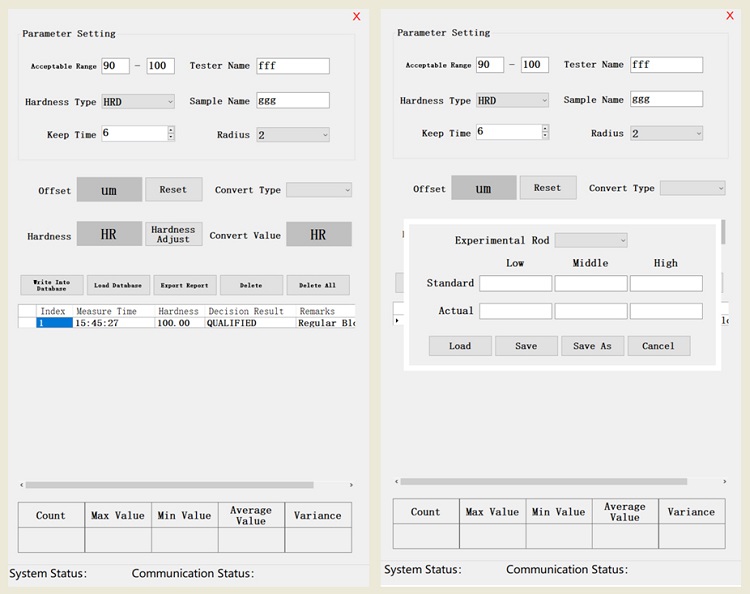750x594 pixels.
Task: Click Actual Low input field
Action: pos(516,311)
